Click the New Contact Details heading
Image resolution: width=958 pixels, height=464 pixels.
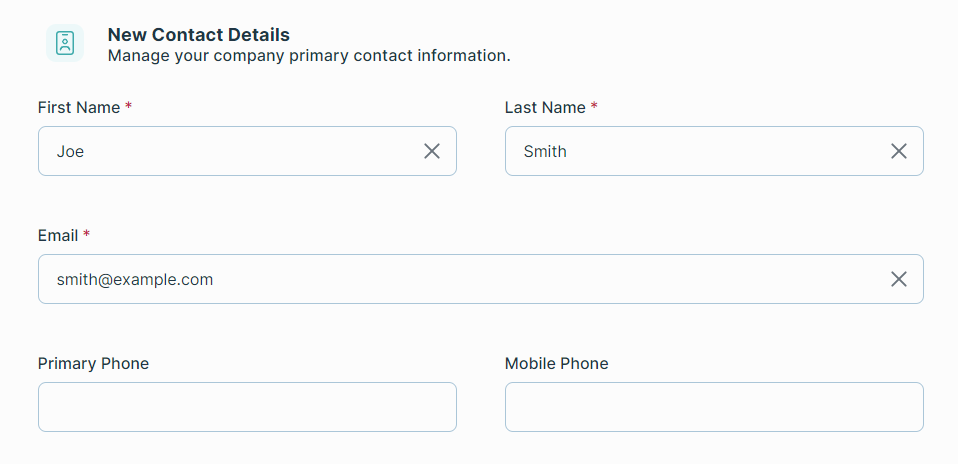[199, 36]
